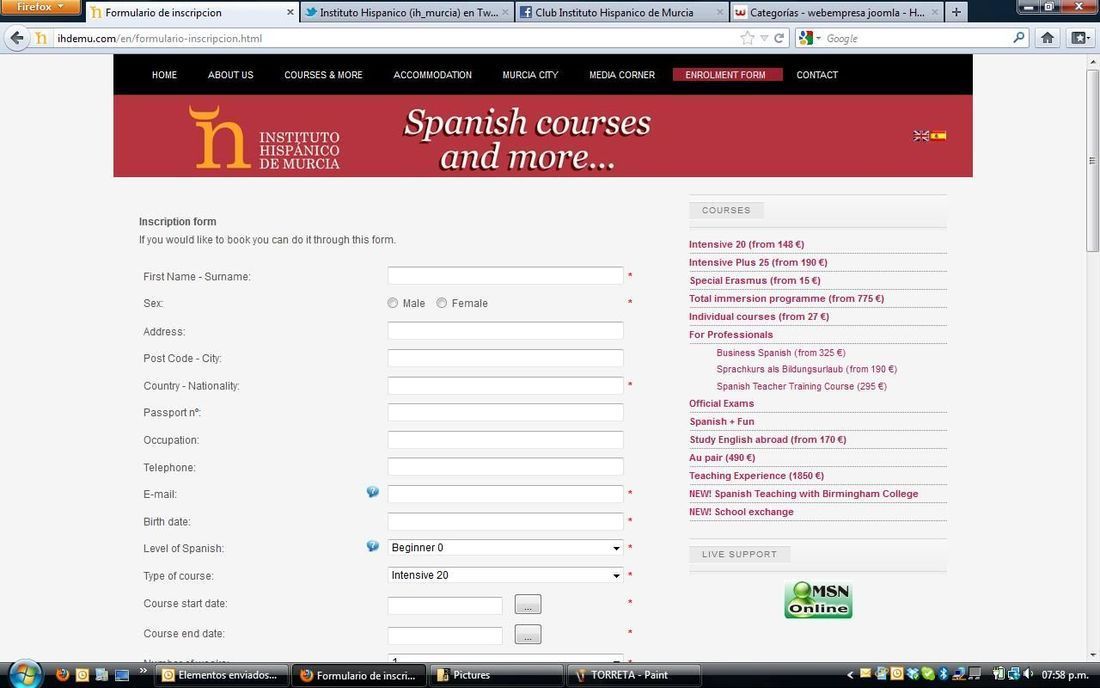Click the mail envelope tray icon
This screenshot has width=1100, height=688.
click(x=866, y=673)
